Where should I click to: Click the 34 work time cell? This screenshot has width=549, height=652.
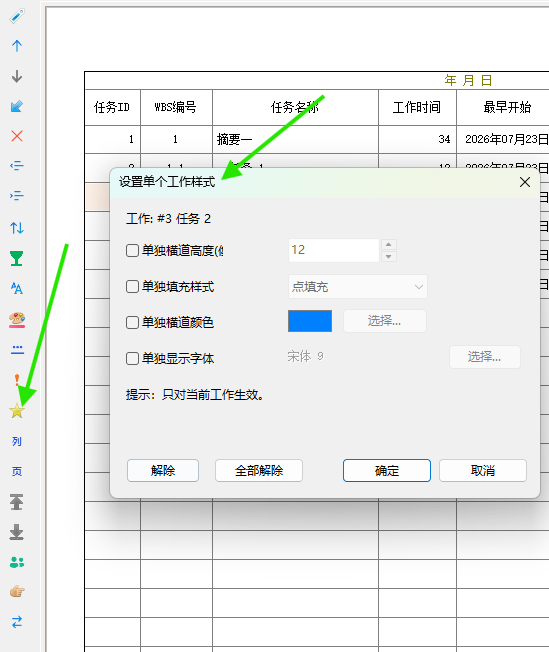pos(417,139)
